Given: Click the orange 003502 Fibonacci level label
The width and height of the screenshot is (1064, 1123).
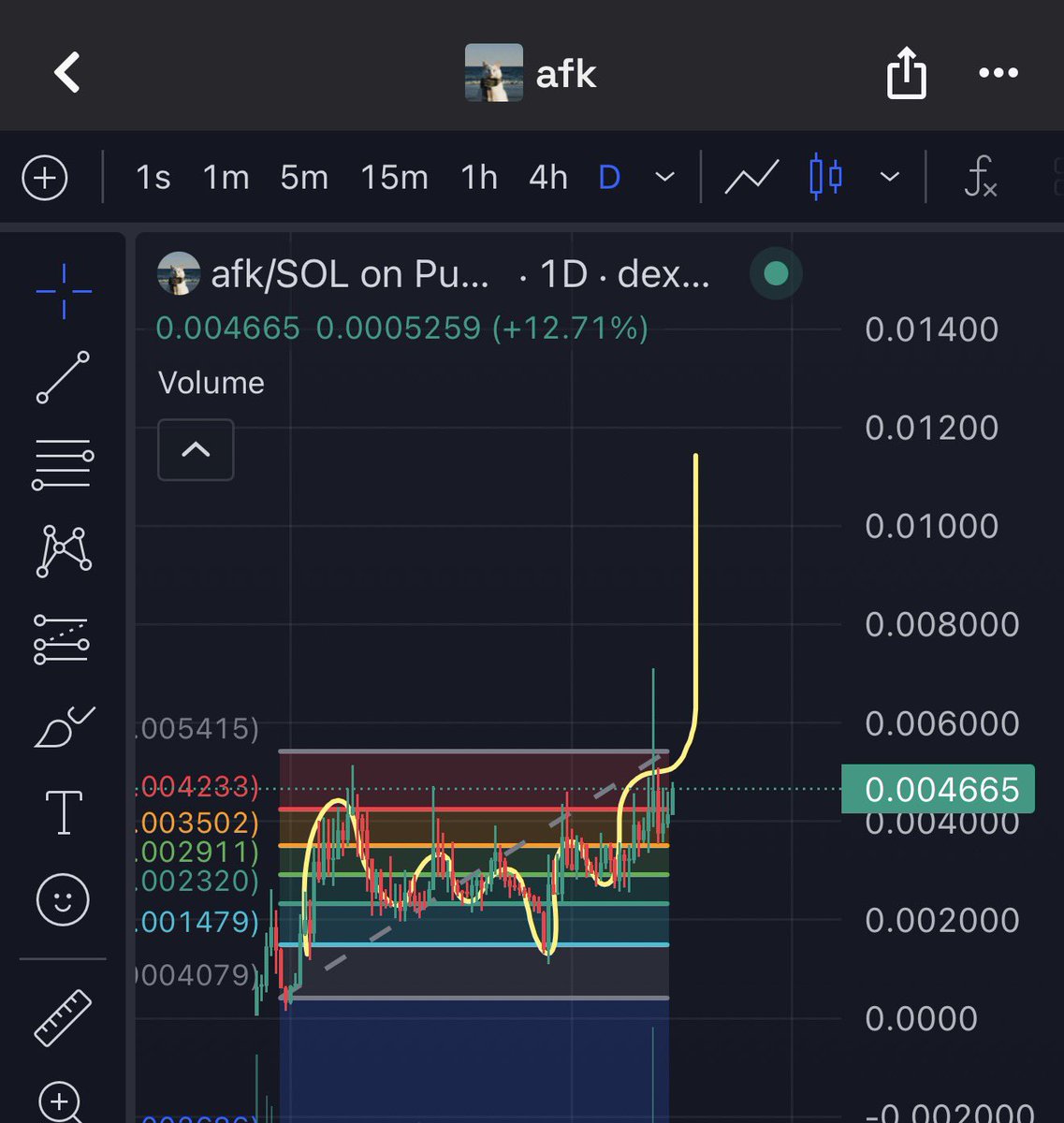Looking at the screenshot, I should pos(198,823).
